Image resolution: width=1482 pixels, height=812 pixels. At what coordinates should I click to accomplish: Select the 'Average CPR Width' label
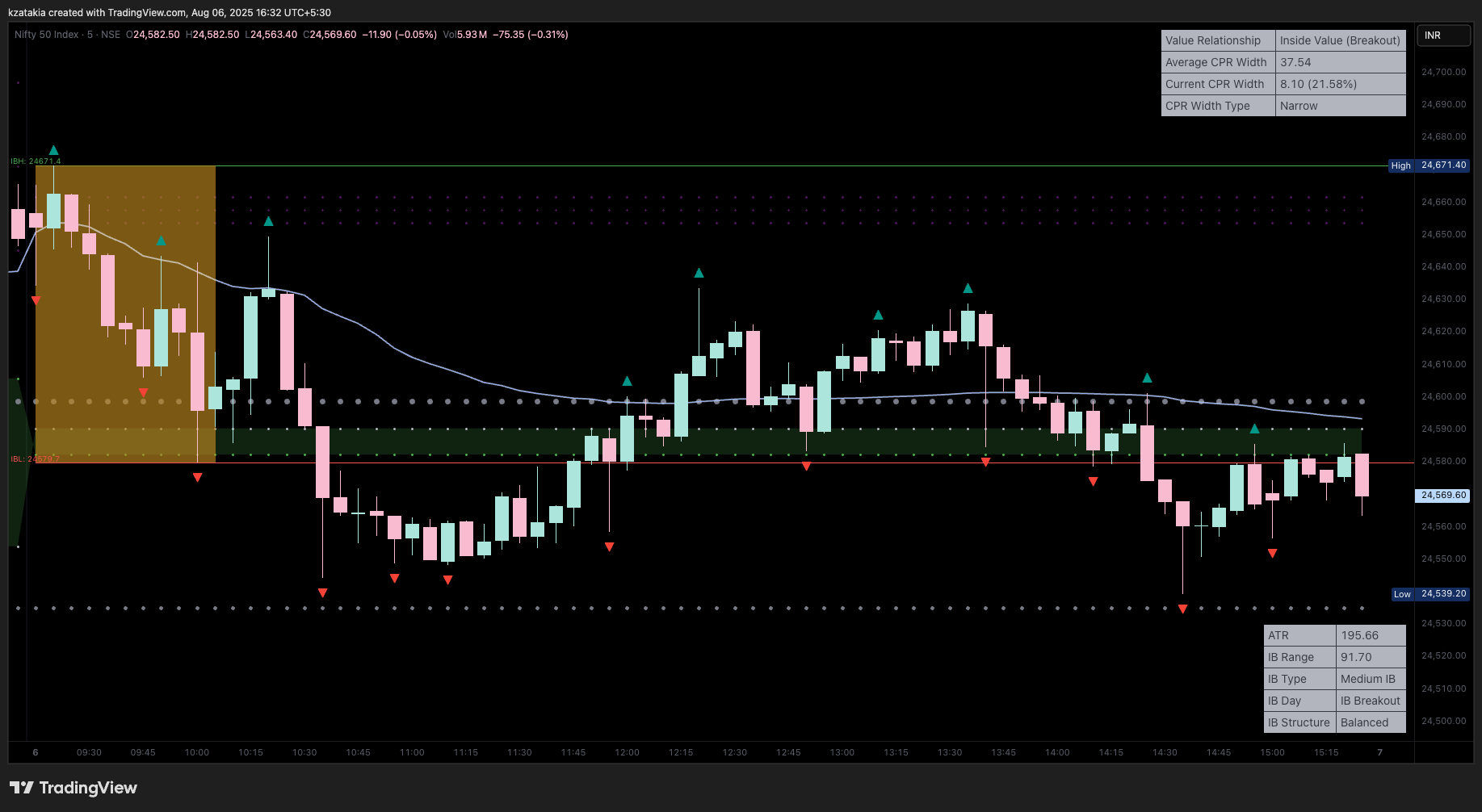click(x=1218, y=62)
